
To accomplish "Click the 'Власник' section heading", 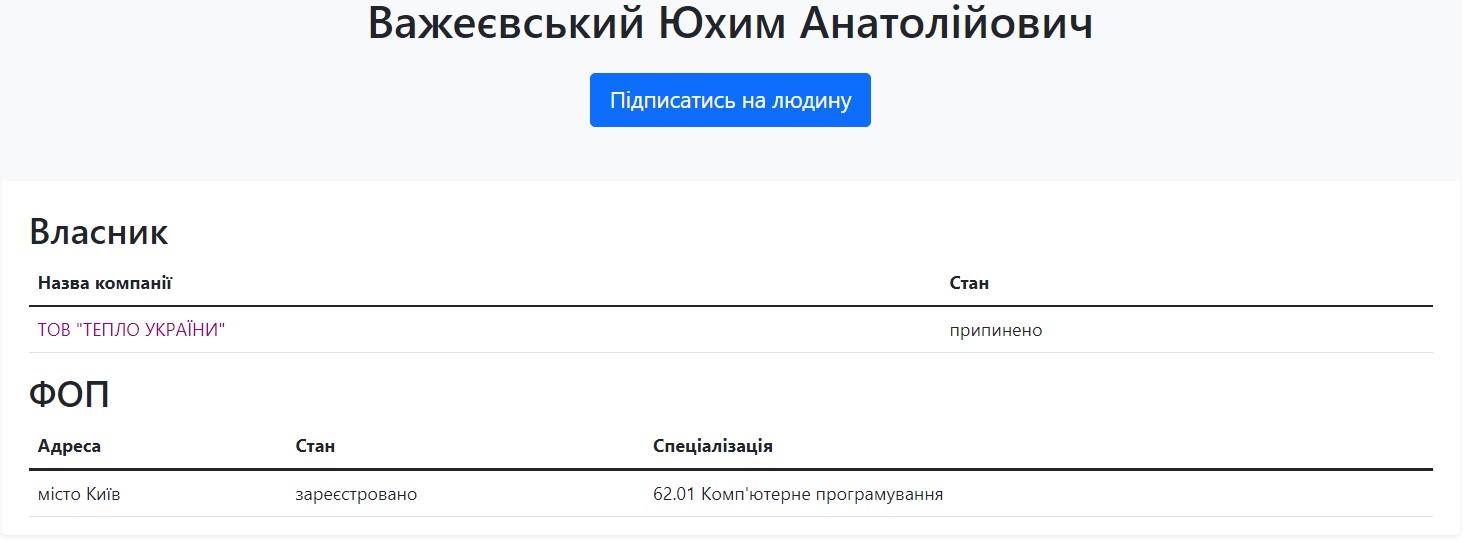I will coord(99,232).
